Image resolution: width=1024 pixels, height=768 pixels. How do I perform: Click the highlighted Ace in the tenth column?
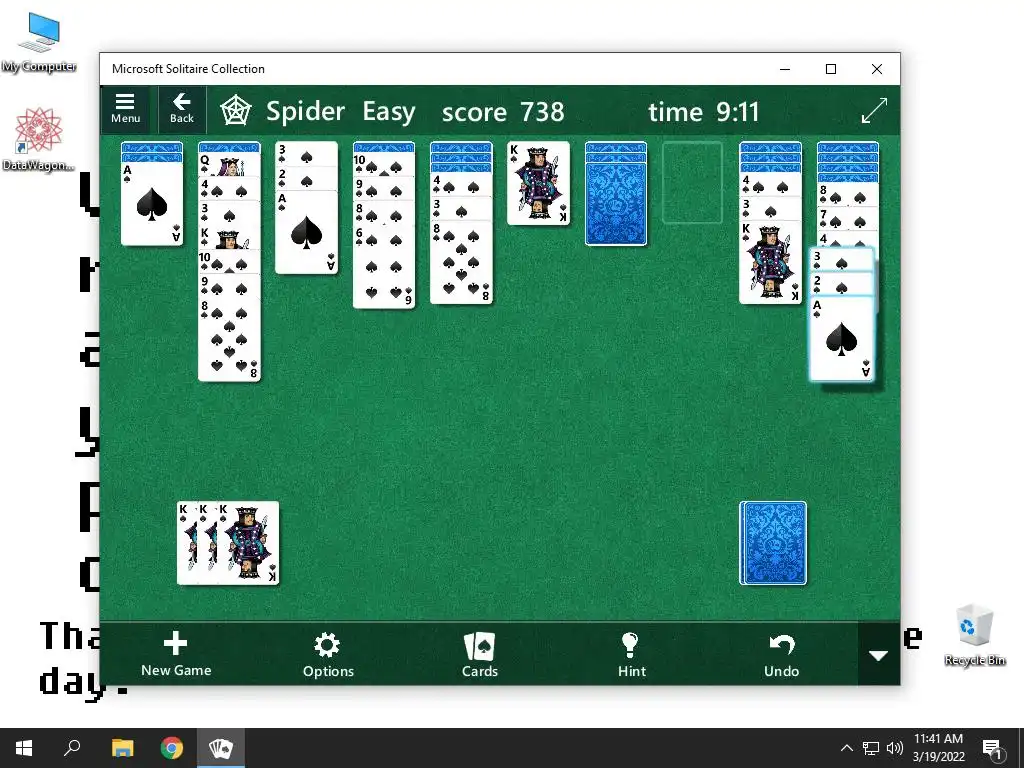tap(841, 338)
